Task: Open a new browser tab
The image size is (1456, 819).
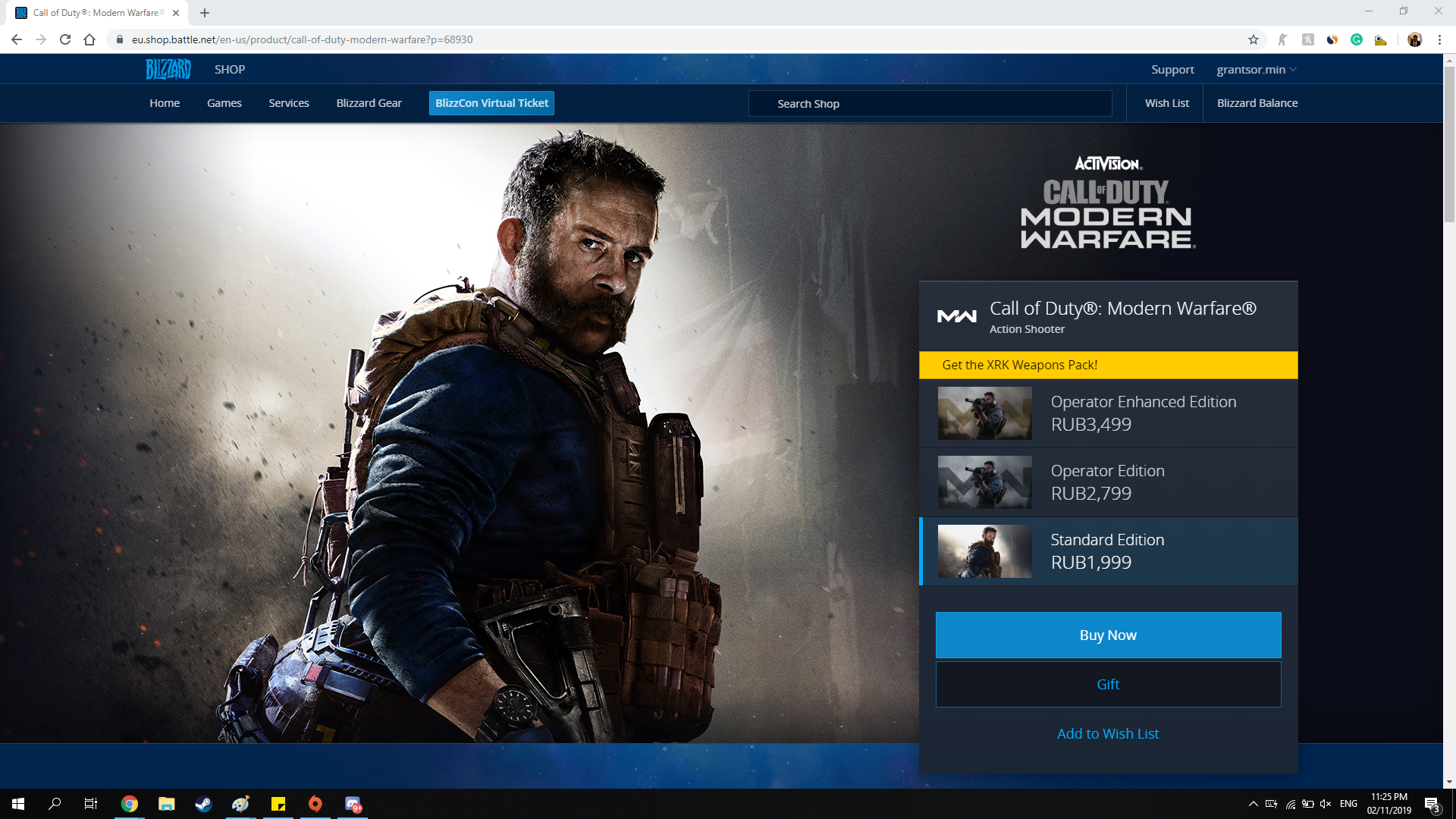Action: pos(205,13)
